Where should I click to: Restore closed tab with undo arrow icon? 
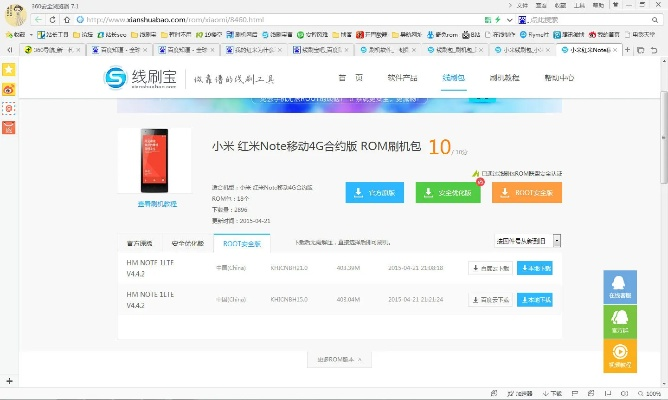tap(654, 50)
